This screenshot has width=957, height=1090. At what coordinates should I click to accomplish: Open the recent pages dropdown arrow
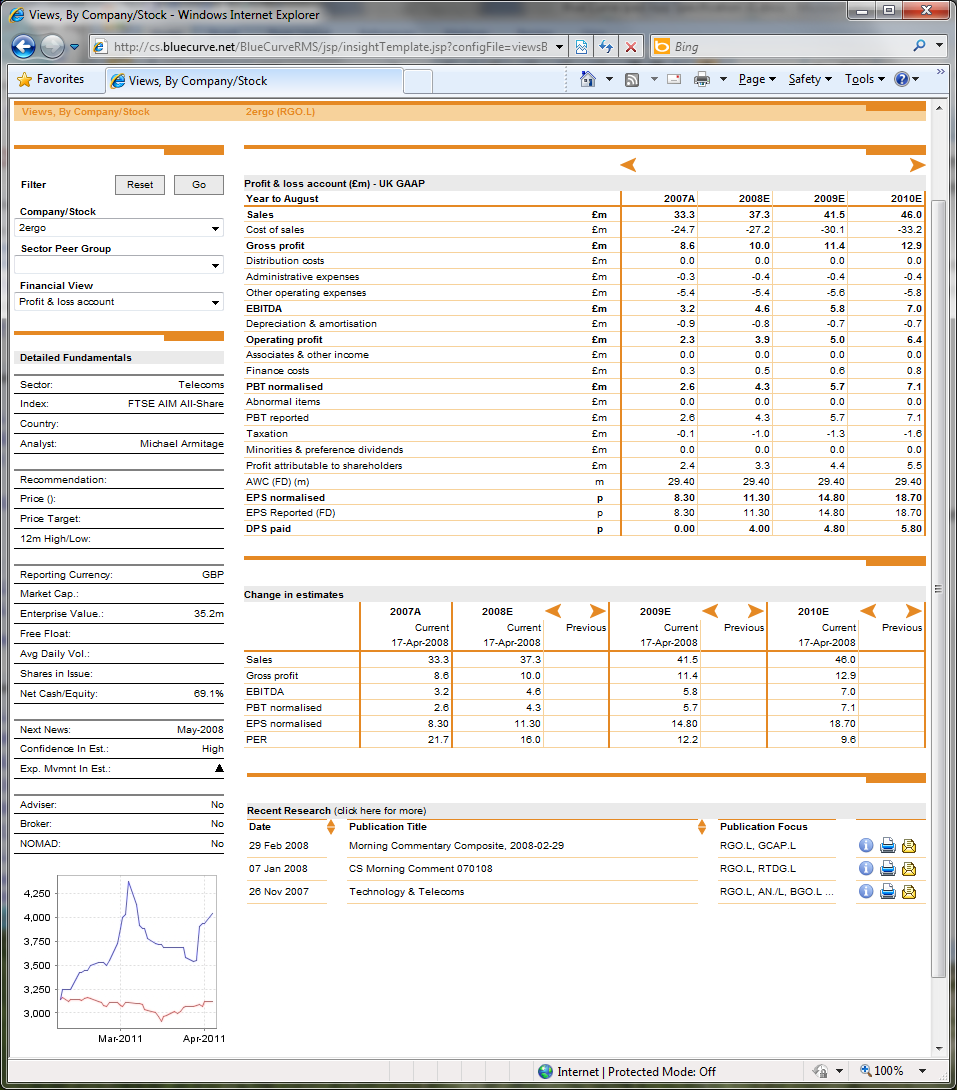(x=74, y=47)
